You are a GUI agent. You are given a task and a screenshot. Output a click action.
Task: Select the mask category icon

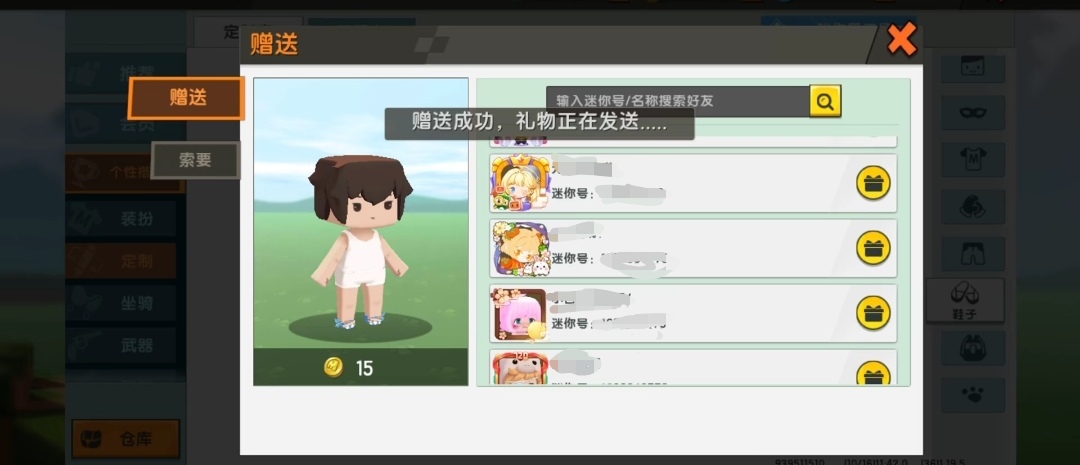(973, 113)
